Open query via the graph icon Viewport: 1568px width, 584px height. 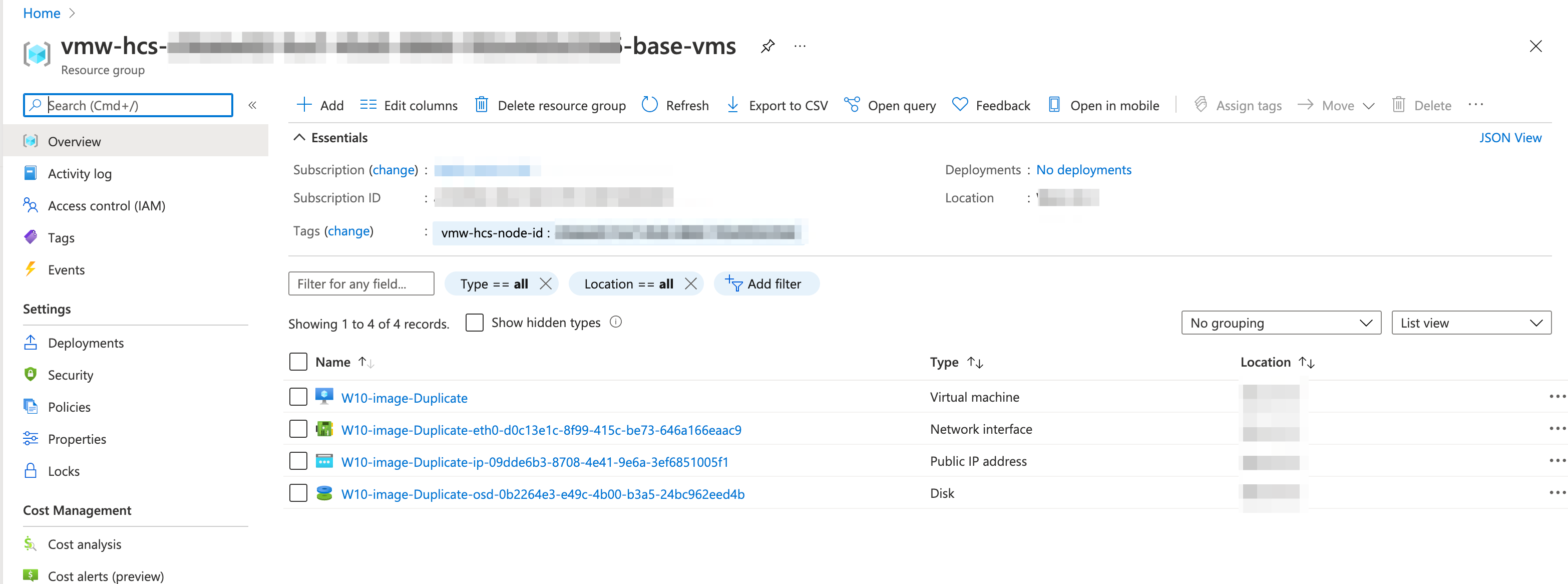(x=852, y=105)
